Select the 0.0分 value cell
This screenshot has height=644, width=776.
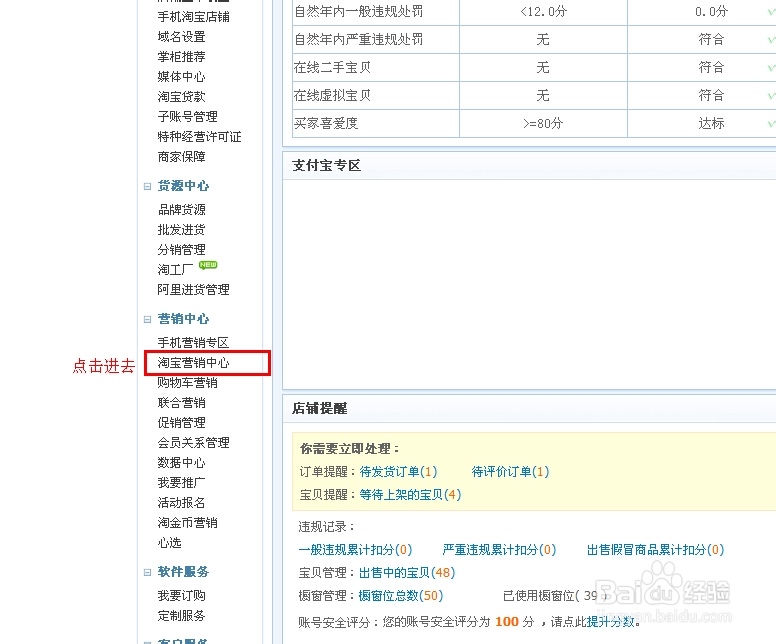pos(711,11)
